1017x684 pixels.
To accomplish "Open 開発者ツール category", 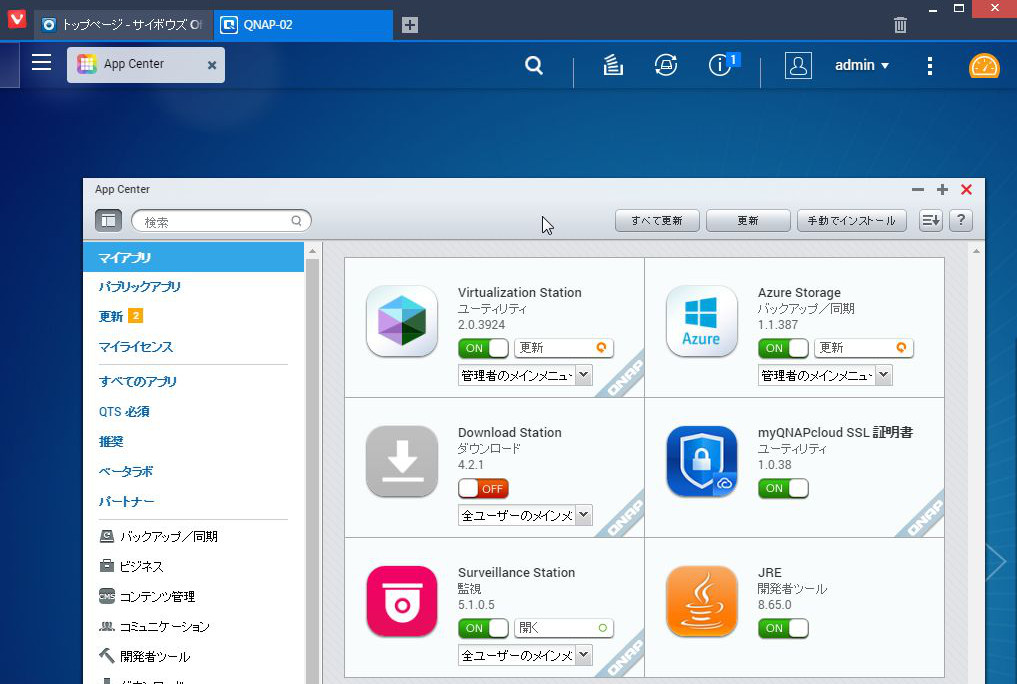I will click(144, 656).
